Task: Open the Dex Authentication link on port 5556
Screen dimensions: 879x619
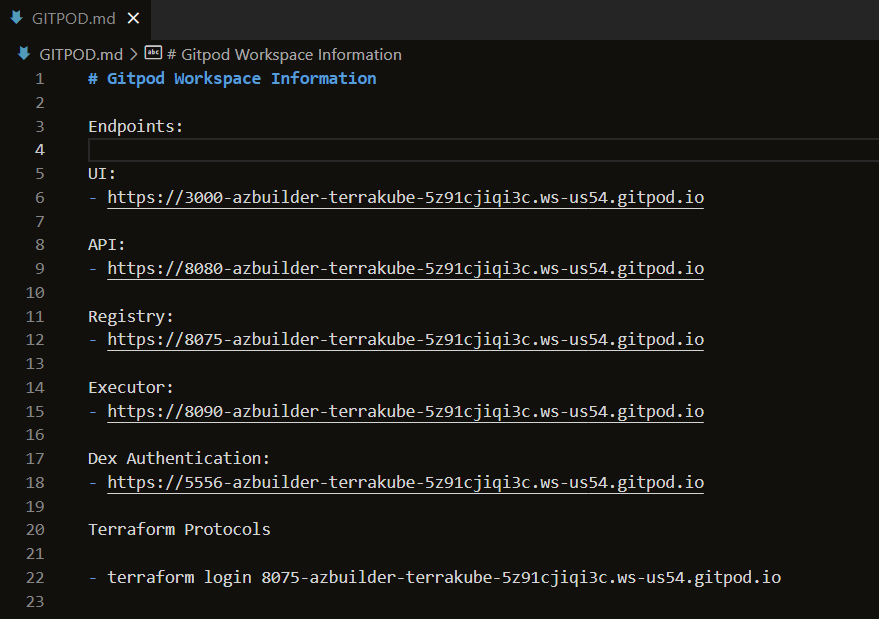Action: pyautogui.click(x=405, y=483)
